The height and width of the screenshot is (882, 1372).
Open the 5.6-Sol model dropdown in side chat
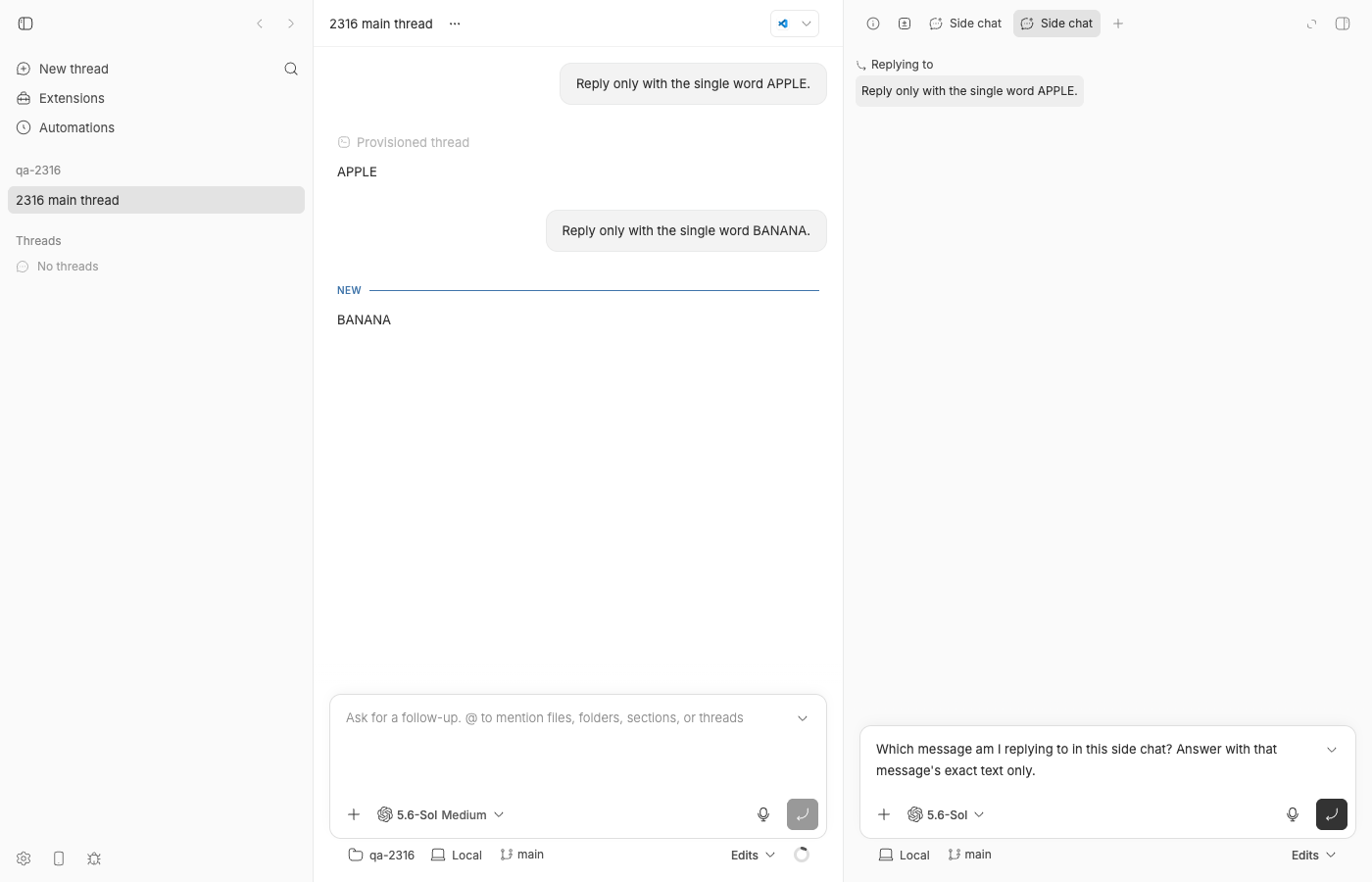tap(946, 814)
